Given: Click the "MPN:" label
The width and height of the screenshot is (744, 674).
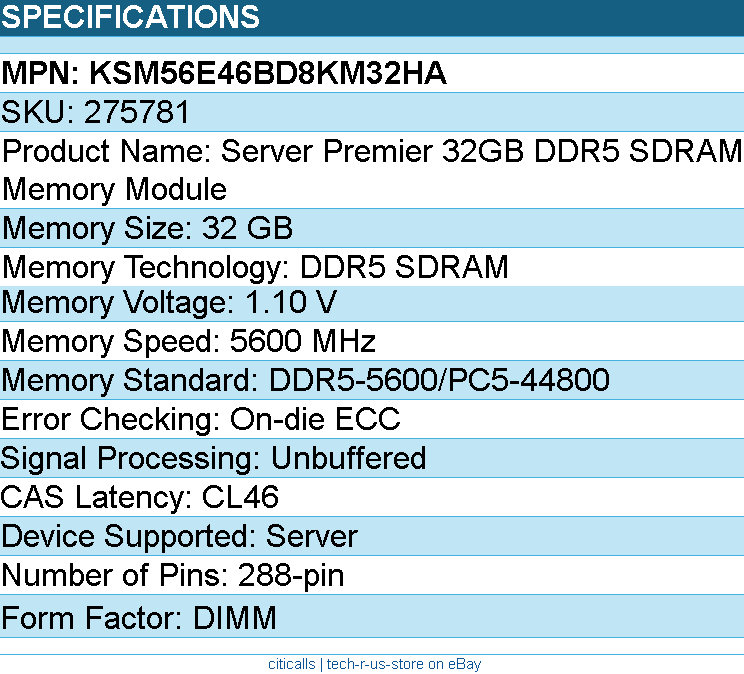Looking at the screenshot, I should 41,73.
